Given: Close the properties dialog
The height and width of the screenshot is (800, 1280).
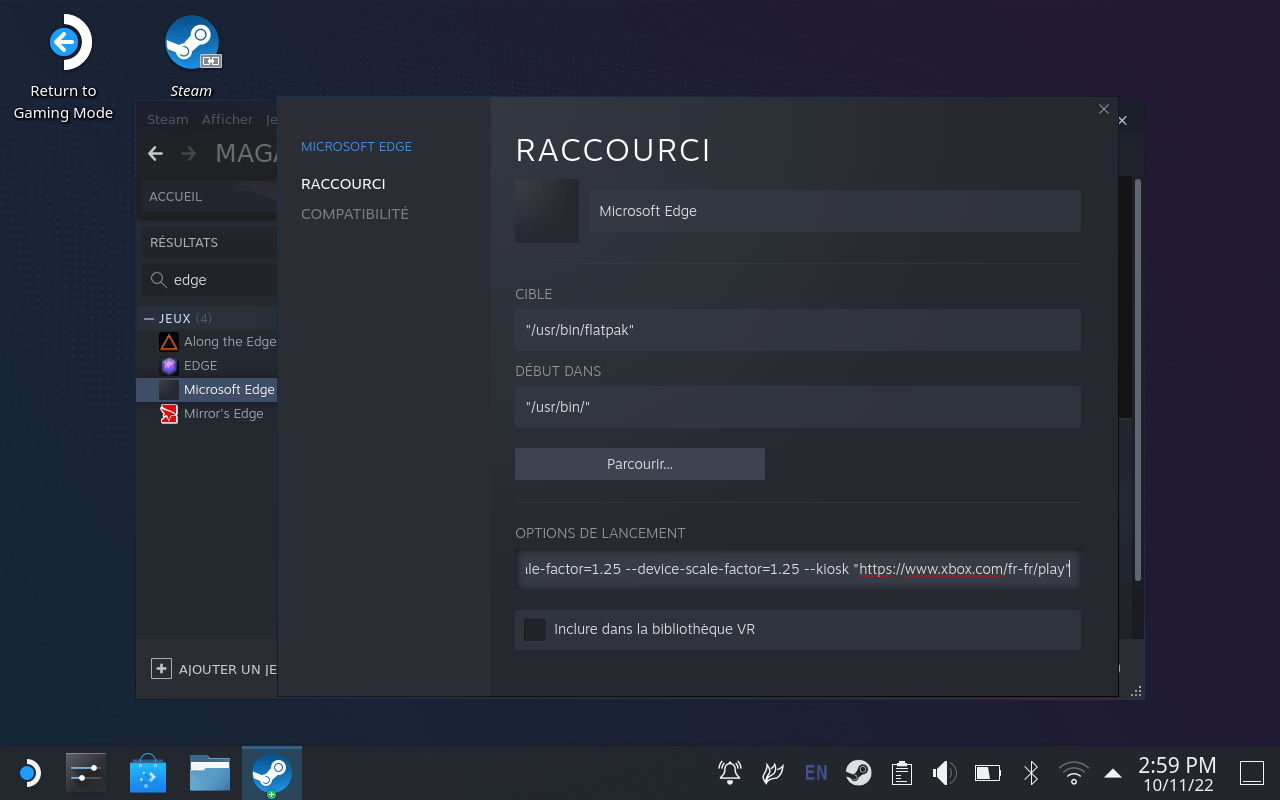Looking at the screenshot, I should (x=1104, y=109).
